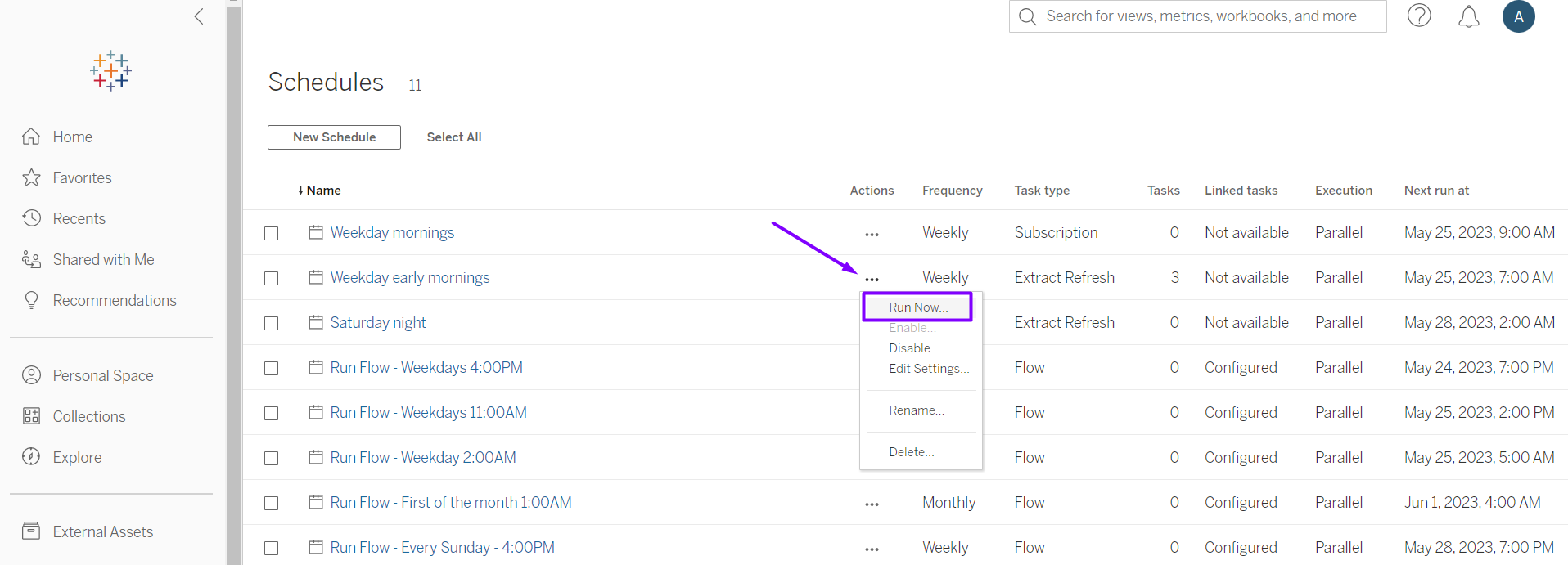Check the Weekday mornings checkbox
Image resolution: width=1568 pixels, height=565 pixels.
click(x=272, y=233)
